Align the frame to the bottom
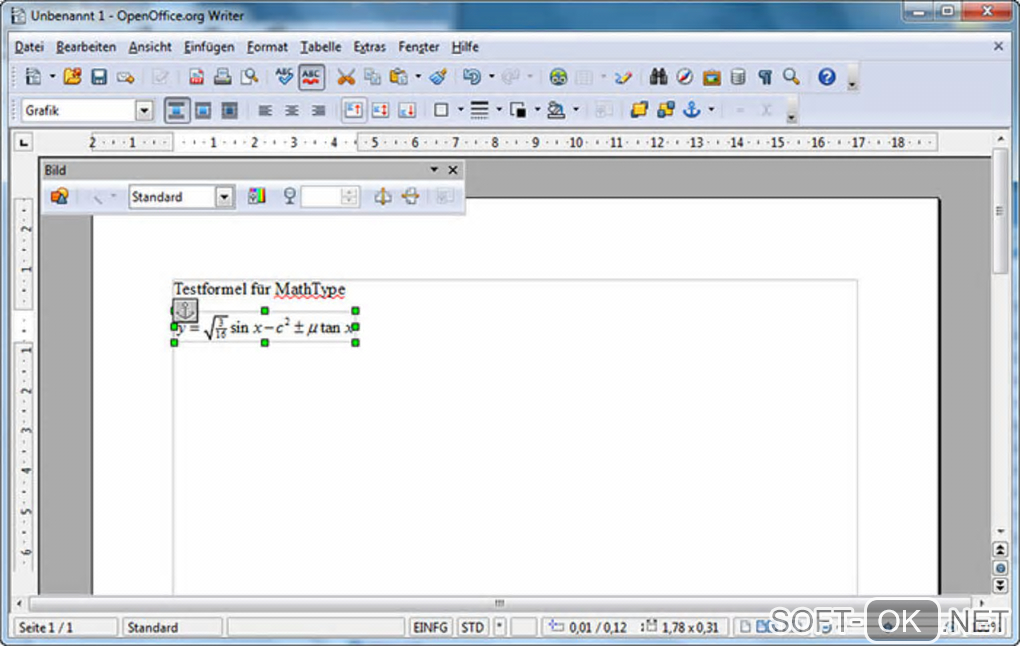 point(407,111)
